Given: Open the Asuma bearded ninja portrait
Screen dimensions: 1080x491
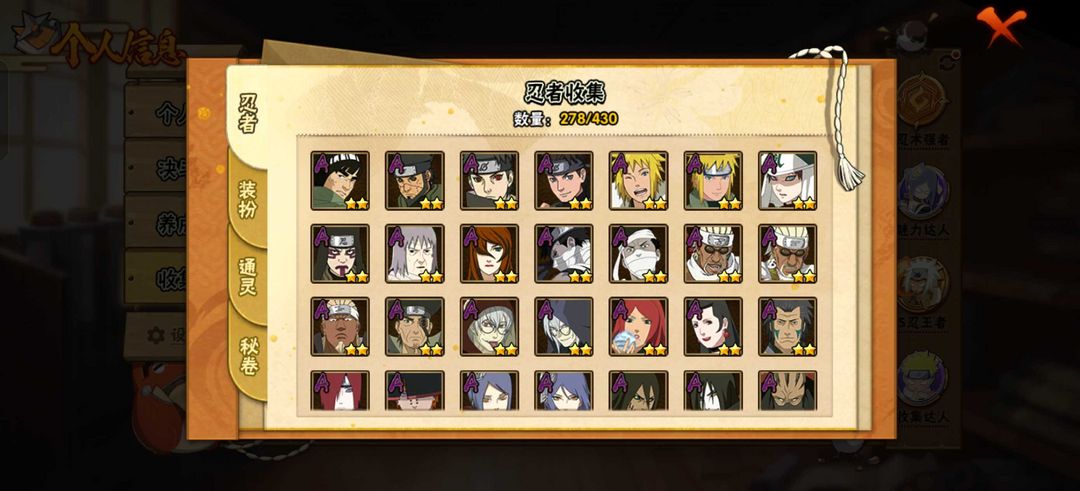Looking at the screenshot, I should (x=415, y=180).
